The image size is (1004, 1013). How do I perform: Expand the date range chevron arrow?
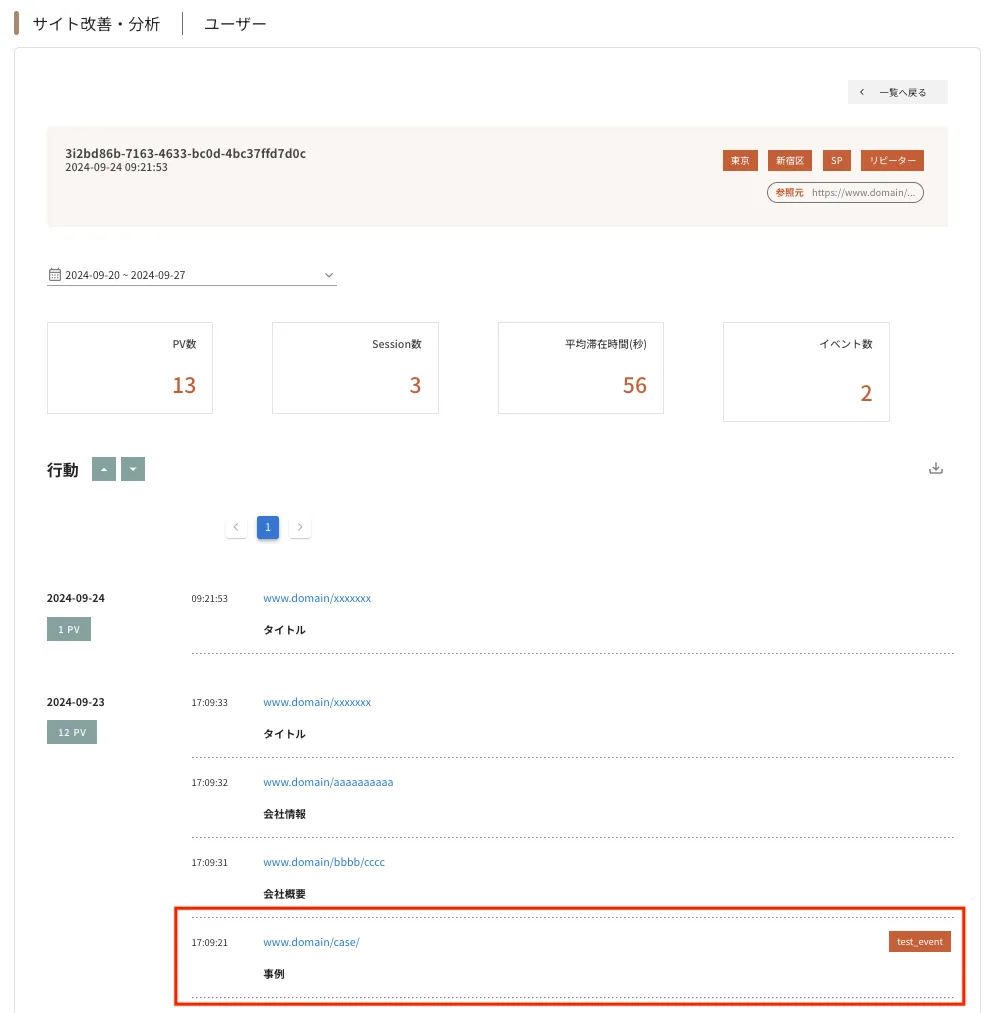329,275
